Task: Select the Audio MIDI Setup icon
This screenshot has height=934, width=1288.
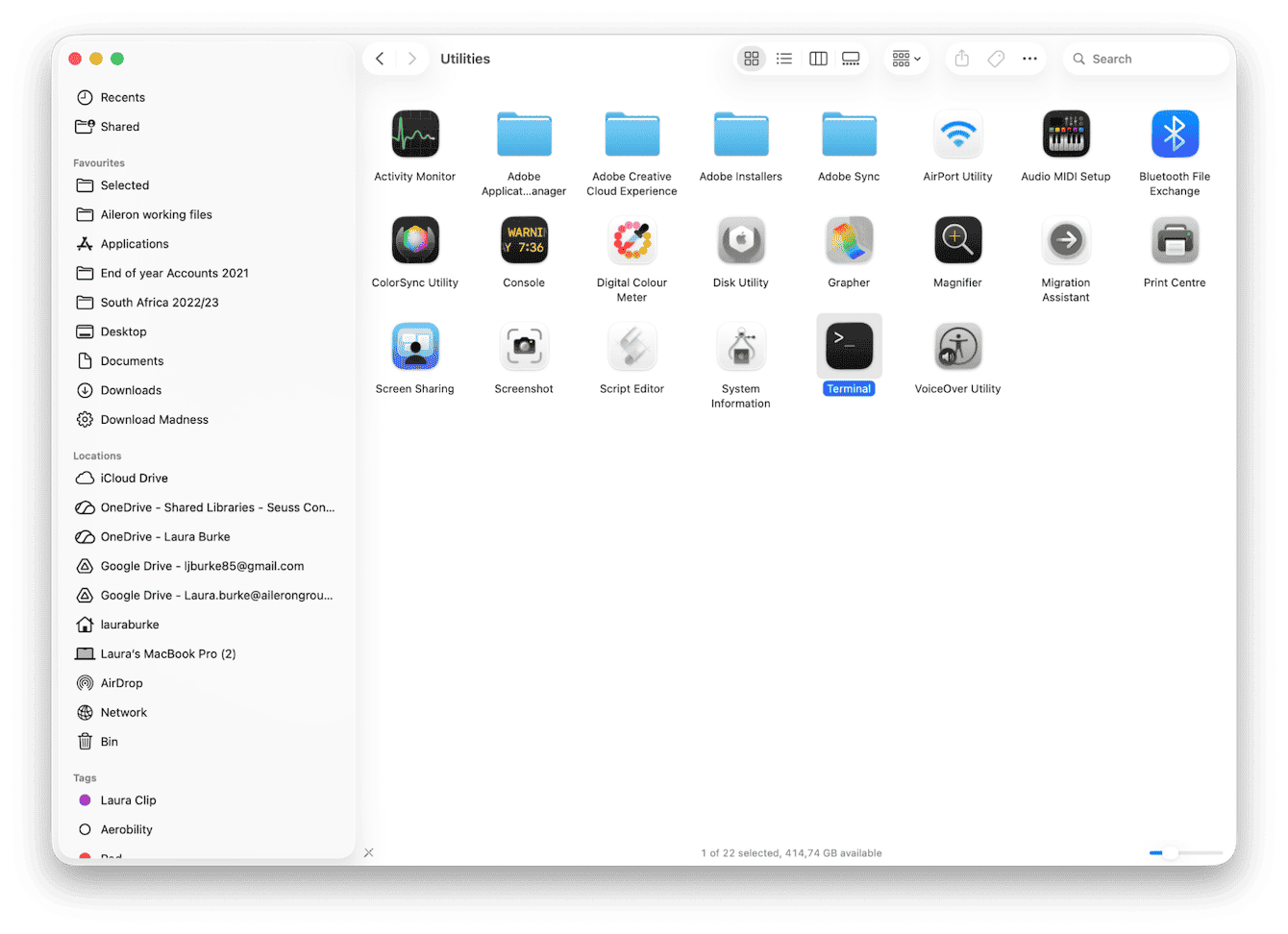Action: point(1066,134)
